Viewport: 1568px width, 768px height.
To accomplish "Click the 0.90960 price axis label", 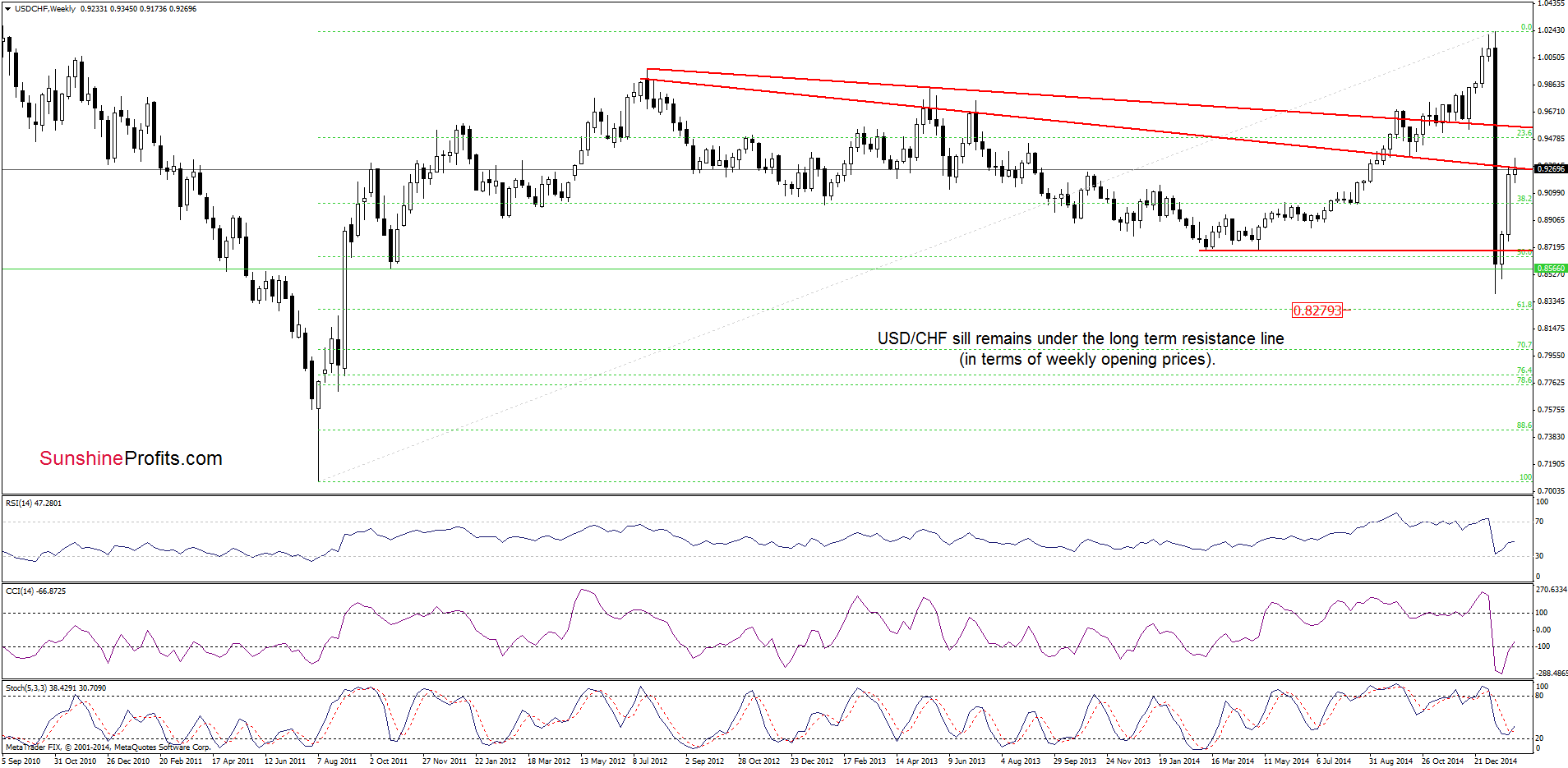I will [1552, 193].
